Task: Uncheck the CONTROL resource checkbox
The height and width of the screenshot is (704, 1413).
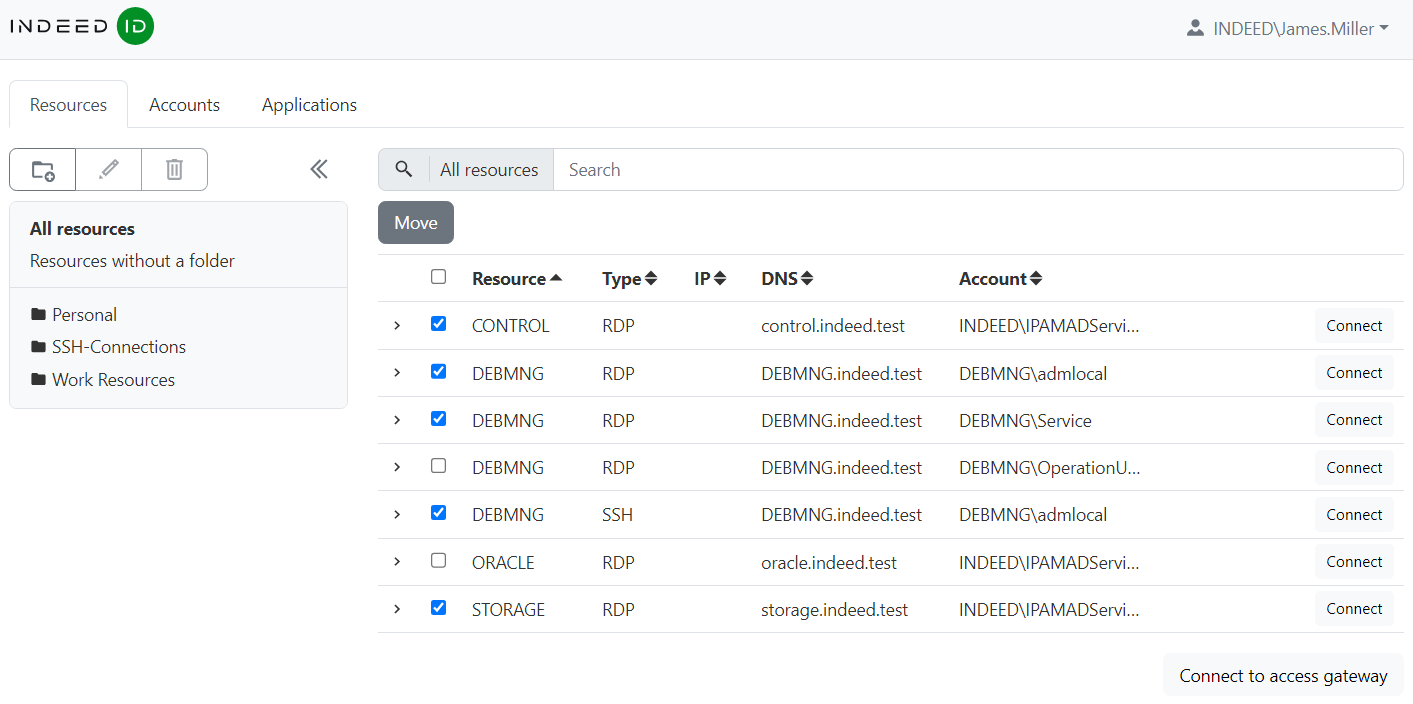Action: 438,324
